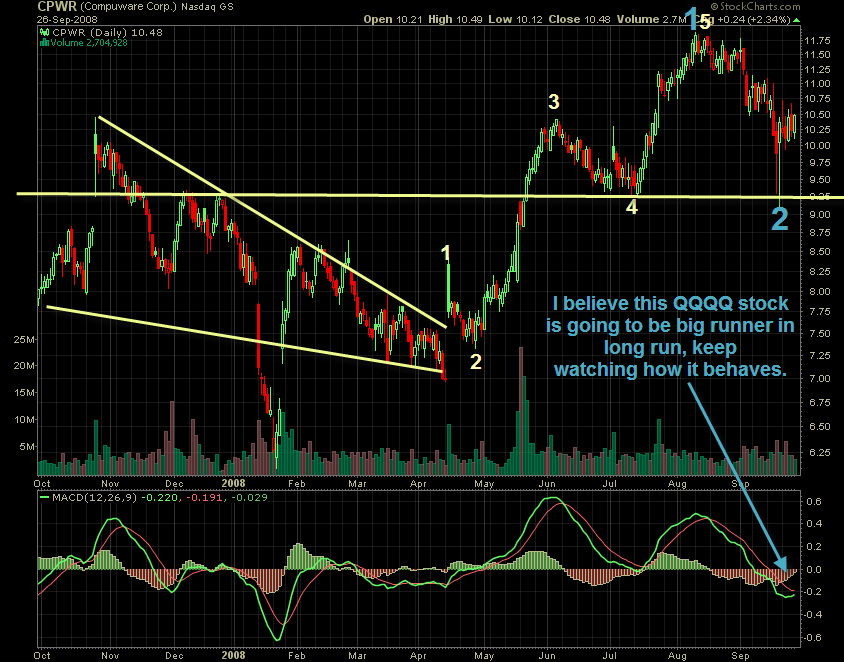Click the Low 10.12 value
844x662 pixels.
pos(516,19)
